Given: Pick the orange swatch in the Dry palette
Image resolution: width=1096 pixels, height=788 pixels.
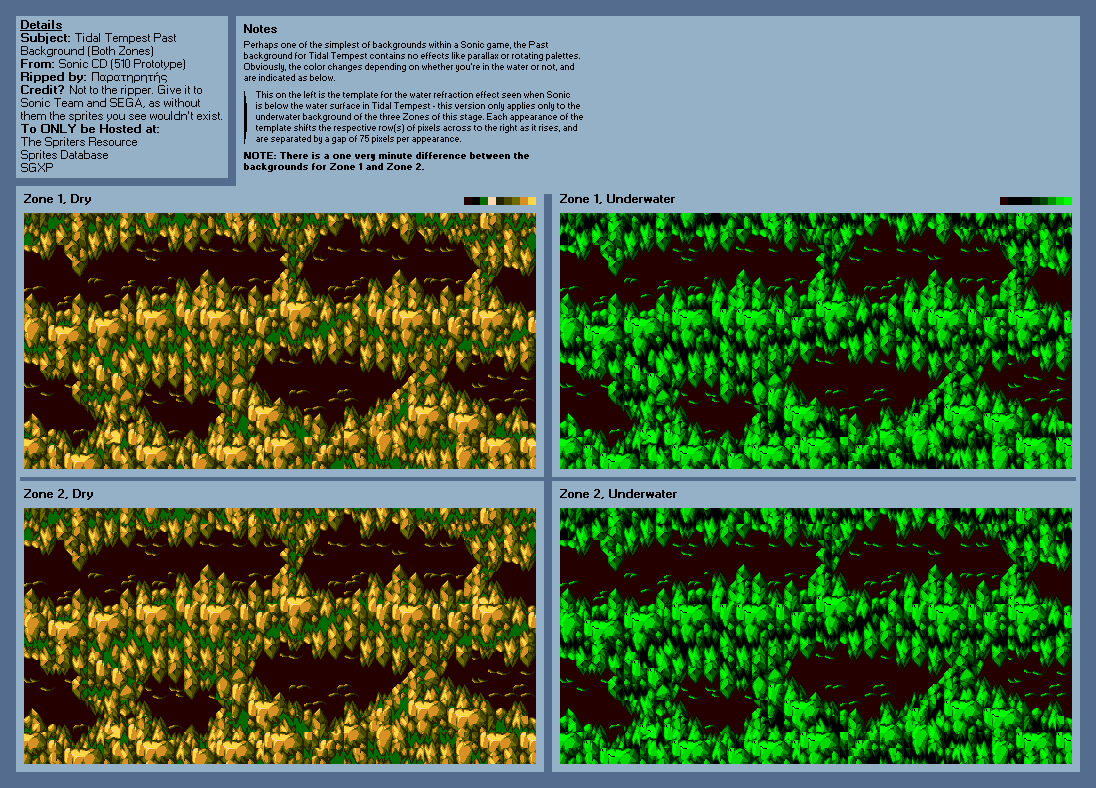Looking at the screenshot, I should click(x=524, y=201).
